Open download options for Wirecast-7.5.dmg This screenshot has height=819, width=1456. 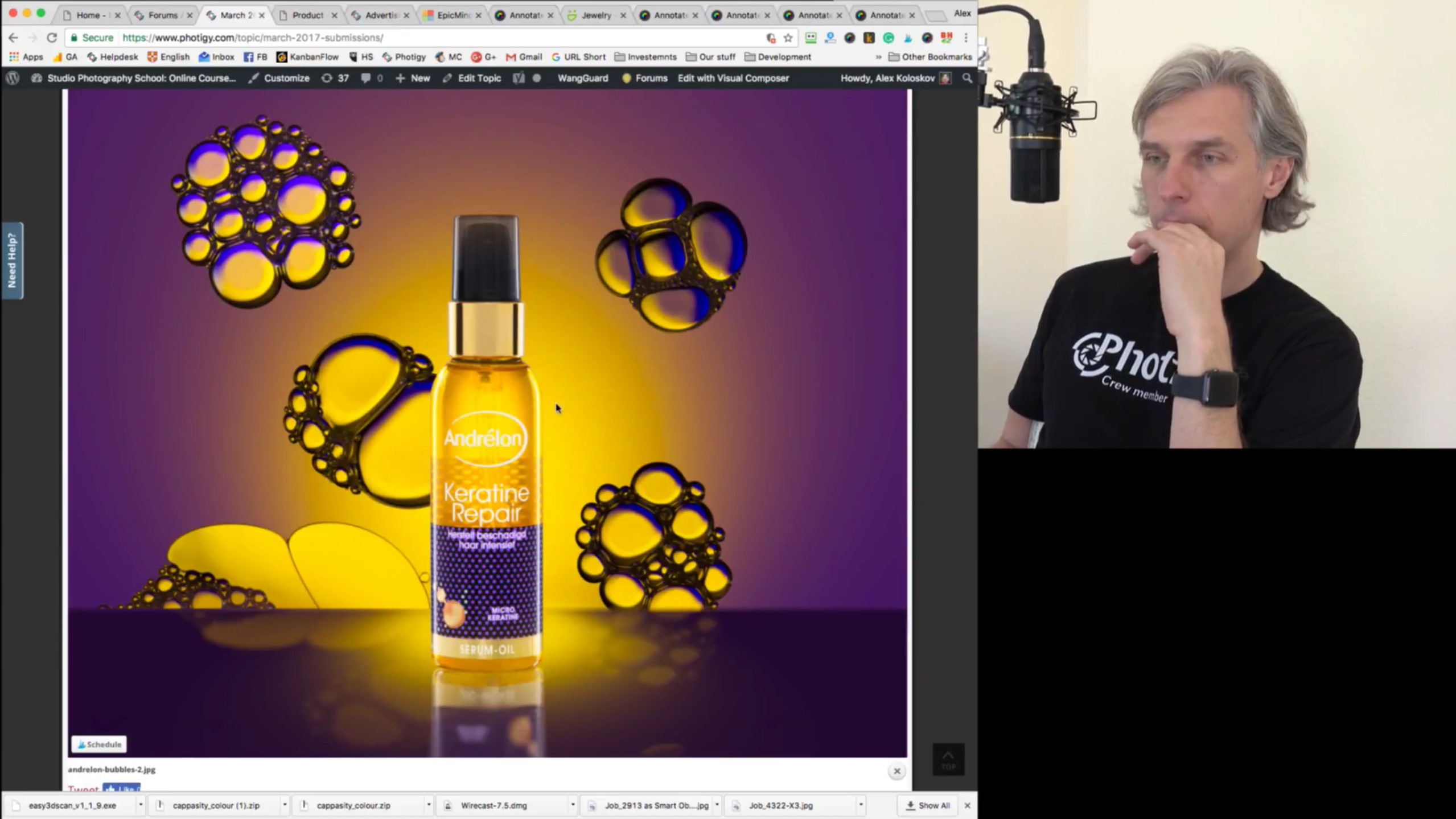point(573,805)
